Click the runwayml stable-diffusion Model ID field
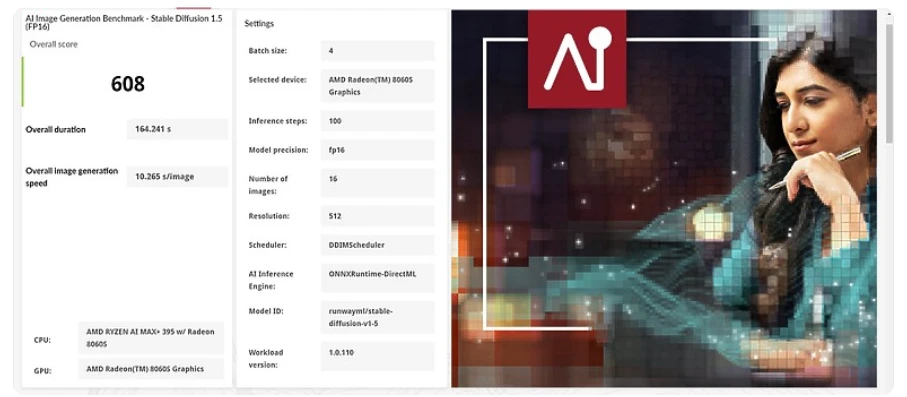 (377, 317)
